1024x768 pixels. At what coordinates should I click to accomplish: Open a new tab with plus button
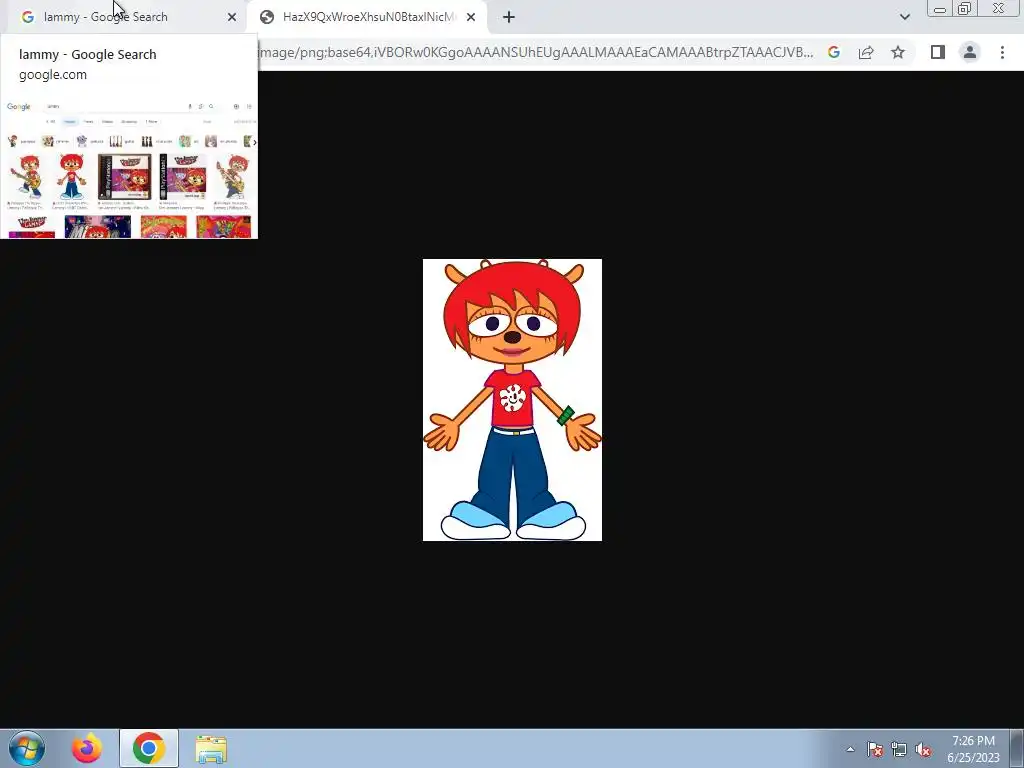pos(509,17)
